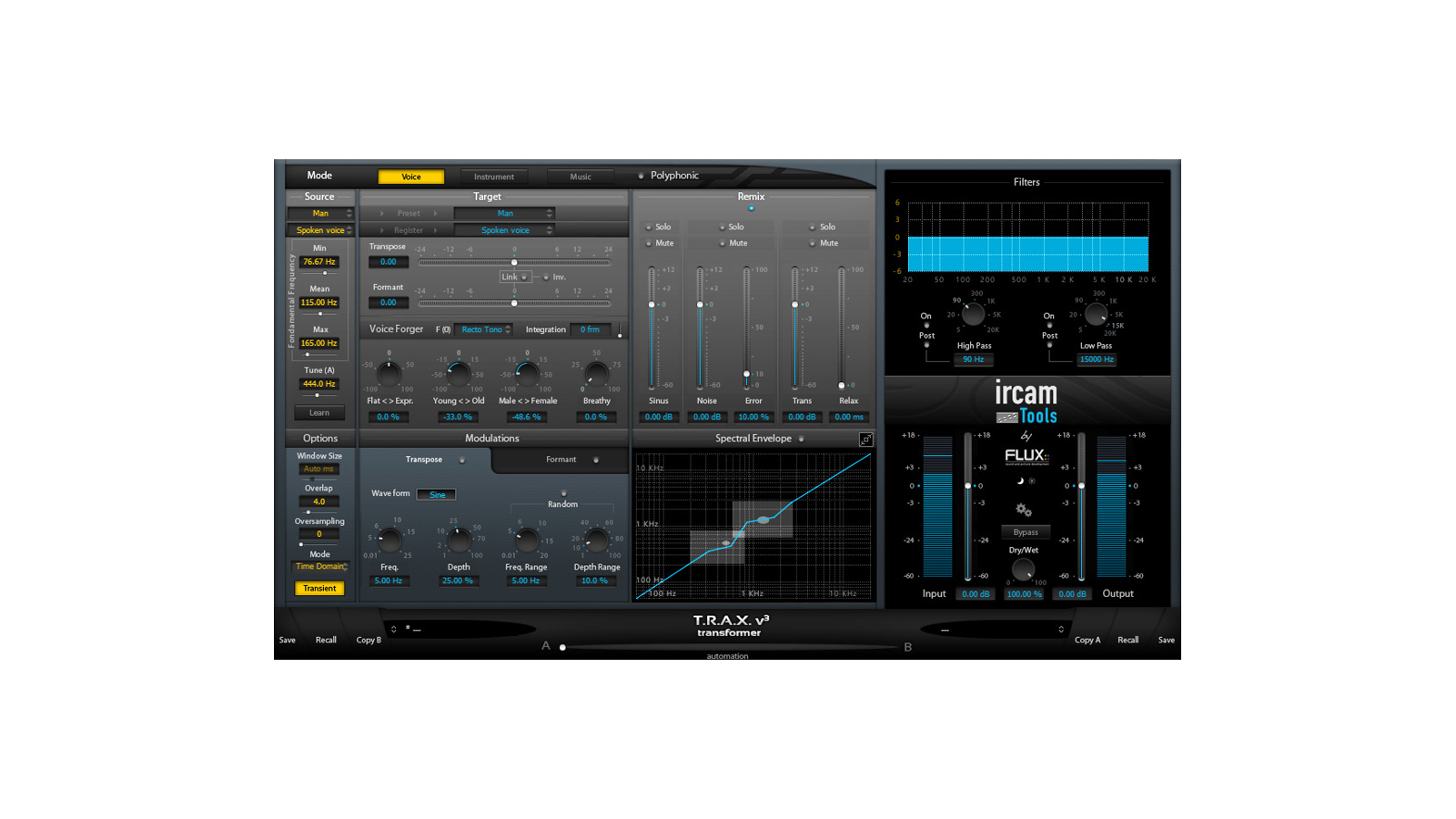This screenshot has width=1456, height=819.
Task: Click the right arrow next to Preset
Action: (x=435, y=214)
